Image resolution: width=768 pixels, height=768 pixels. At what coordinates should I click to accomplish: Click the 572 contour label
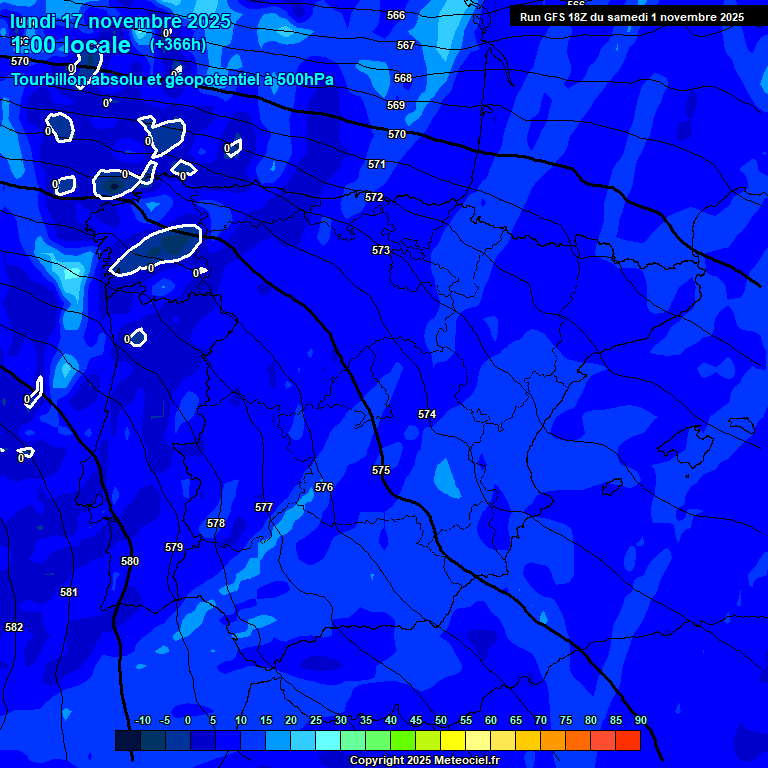[374, 197]
